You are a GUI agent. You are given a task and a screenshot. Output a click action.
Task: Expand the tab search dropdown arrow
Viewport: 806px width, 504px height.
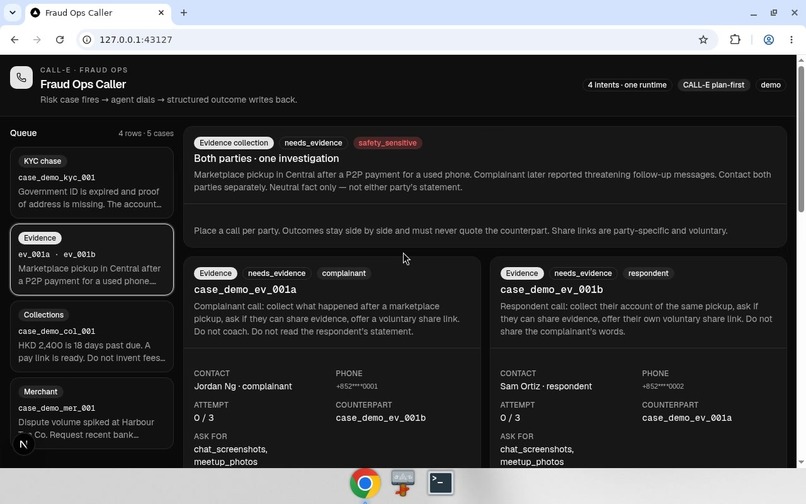(x=12, y=12)
